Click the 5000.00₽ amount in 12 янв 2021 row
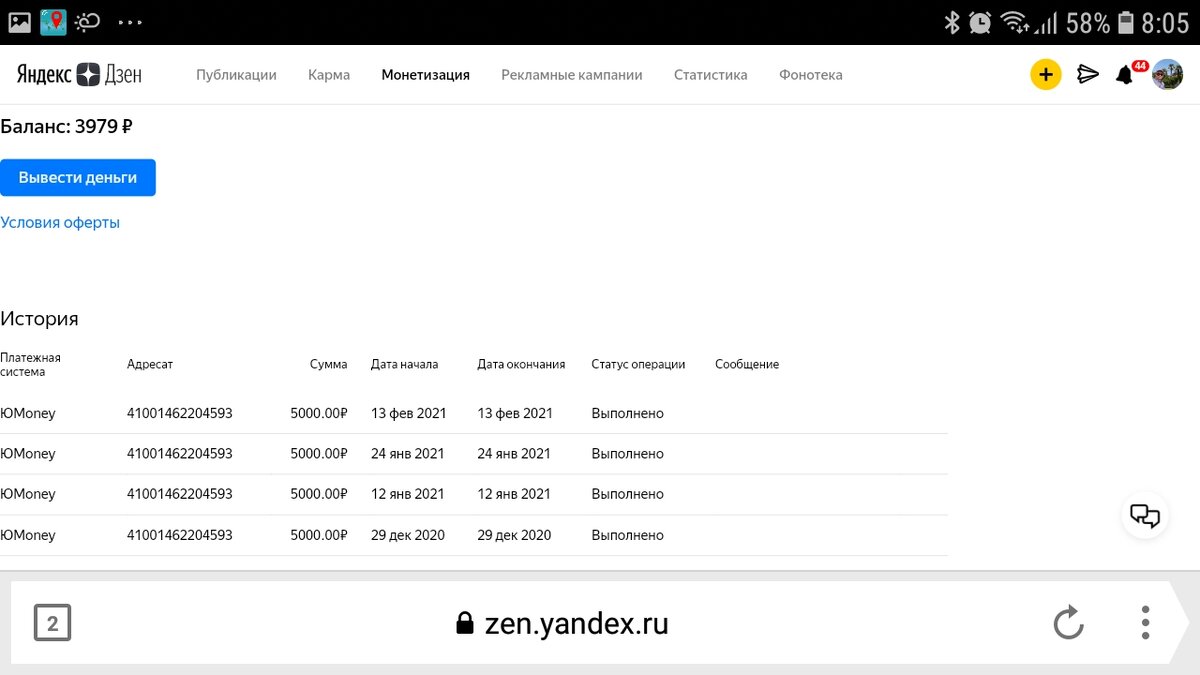1200x675 pixels. tap(319, 494)
